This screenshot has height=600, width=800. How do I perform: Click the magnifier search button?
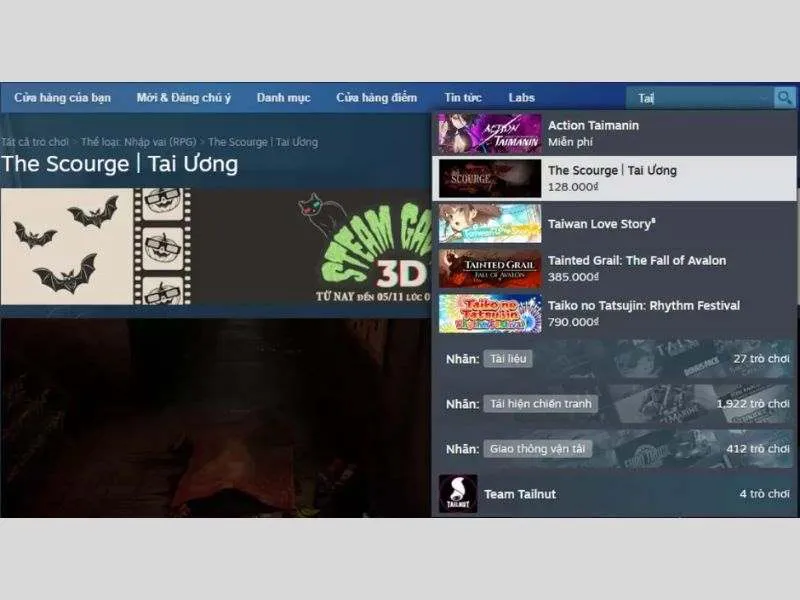point(784,97)
